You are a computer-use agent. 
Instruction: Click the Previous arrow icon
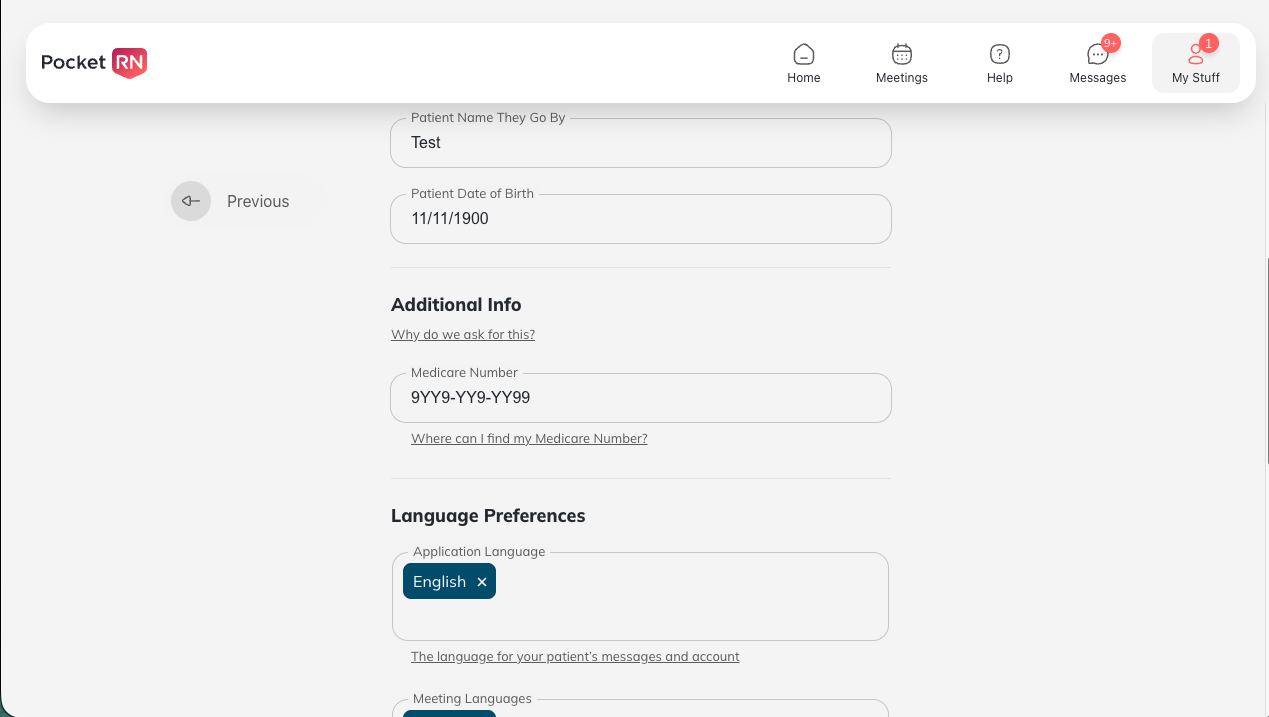point(191,201)
